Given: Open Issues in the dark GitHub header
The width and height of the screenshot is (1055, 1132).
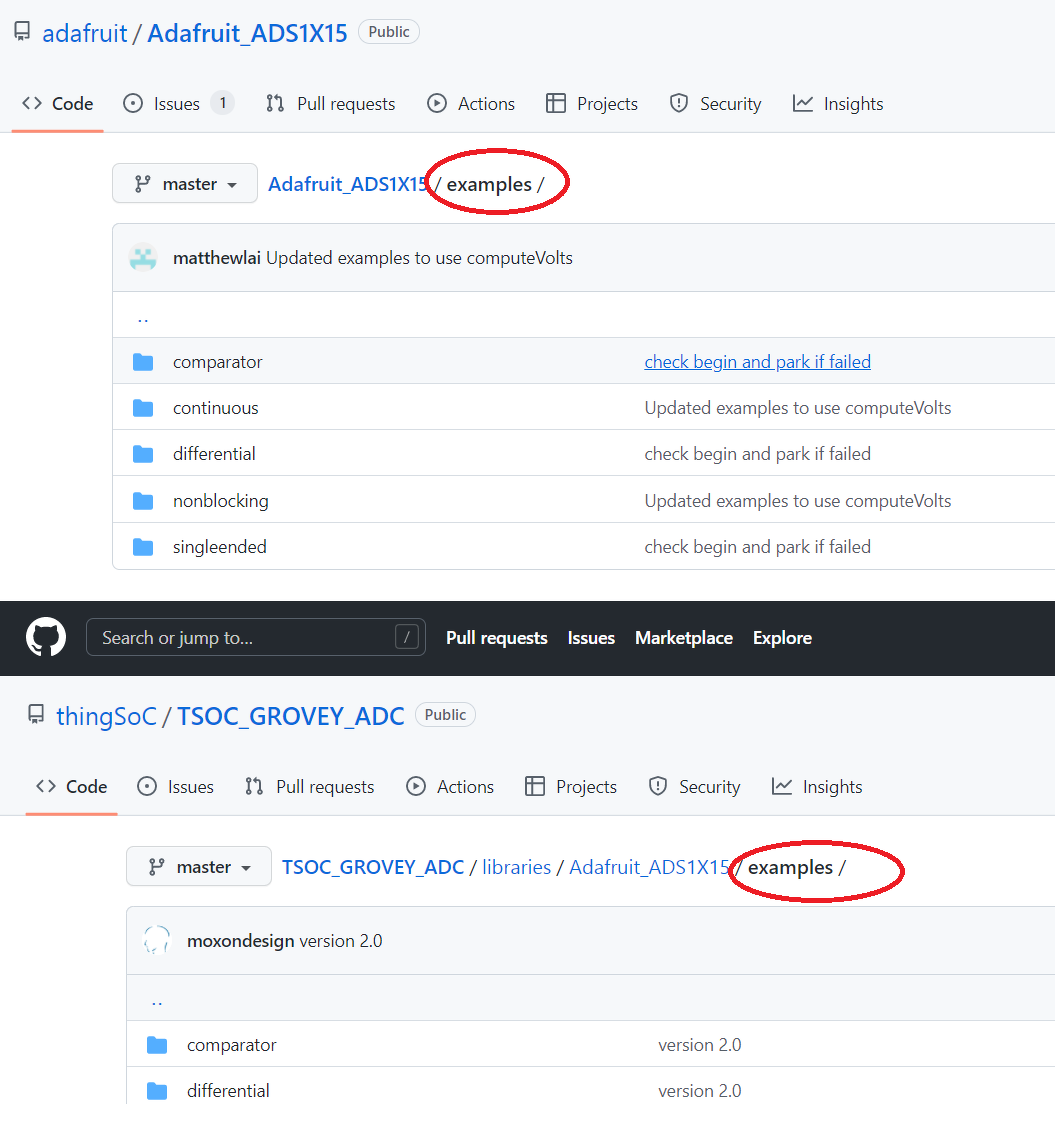Looking at the screenshot, I should [x=591, y=638].
